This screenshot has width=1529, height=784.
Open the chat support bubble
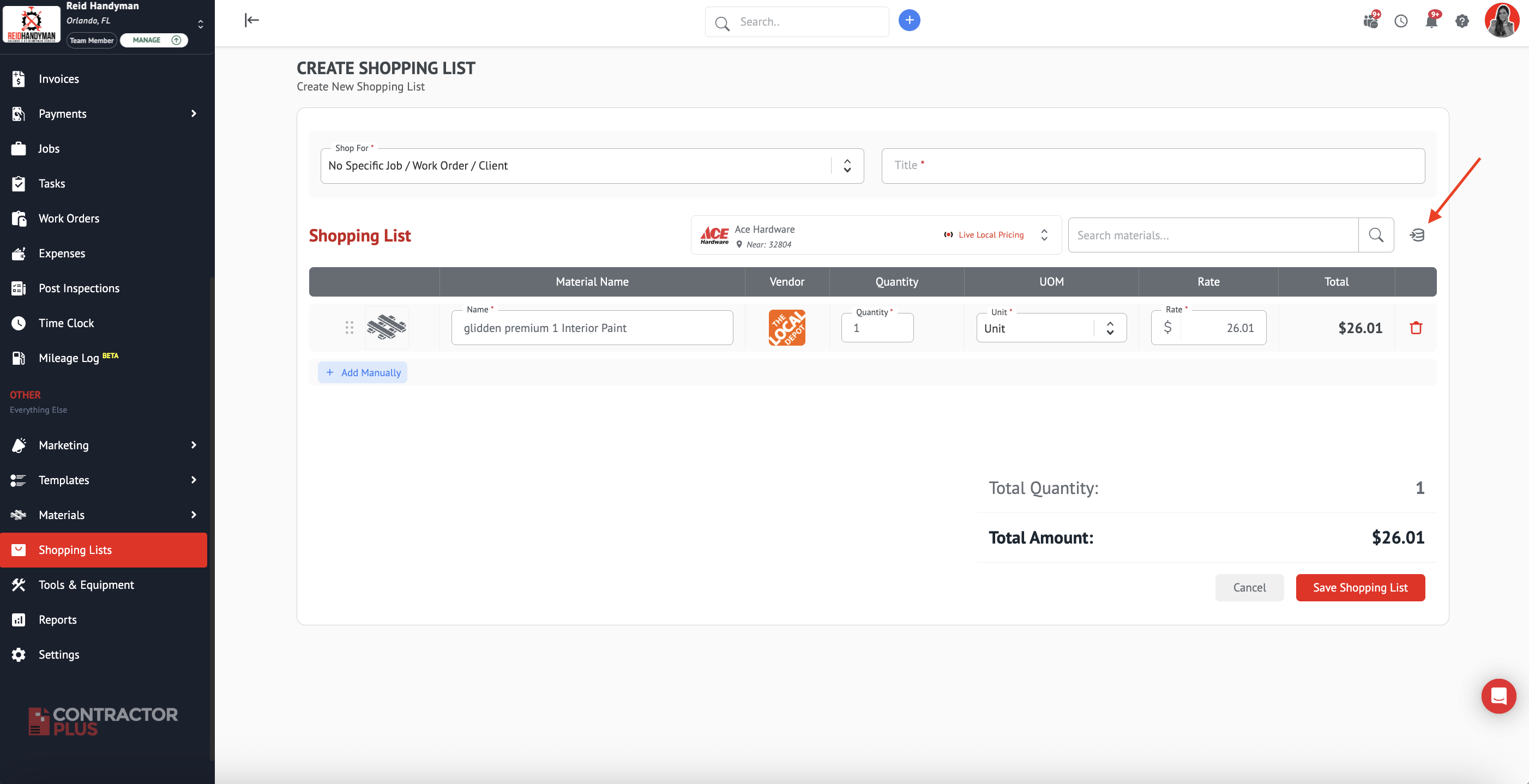(x=1497, y=696)
